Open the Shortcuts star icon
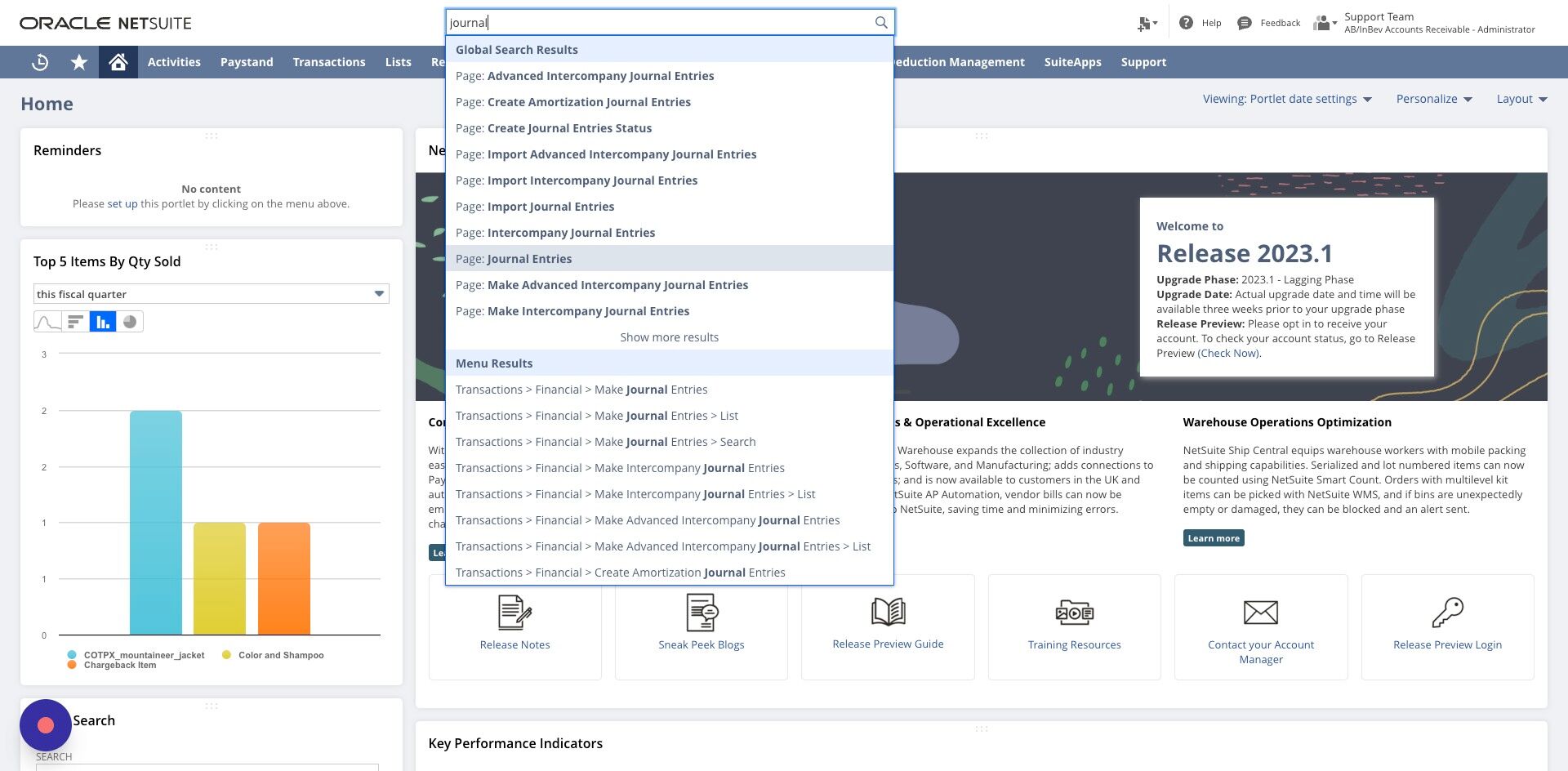 79,62
